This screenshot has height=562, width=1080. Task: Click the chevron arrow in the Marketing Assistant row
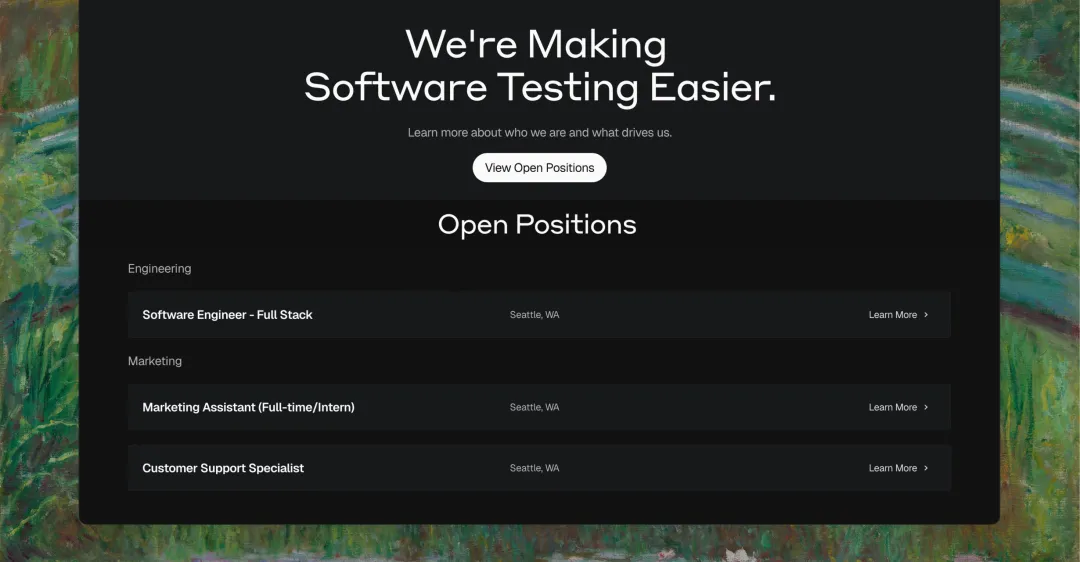[926, 407]
